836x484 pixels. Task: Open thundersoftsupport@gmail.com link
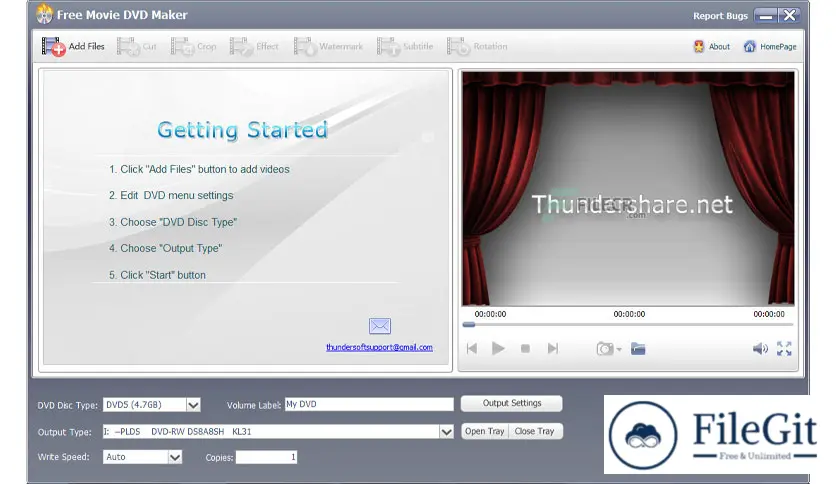pos(379,347)
